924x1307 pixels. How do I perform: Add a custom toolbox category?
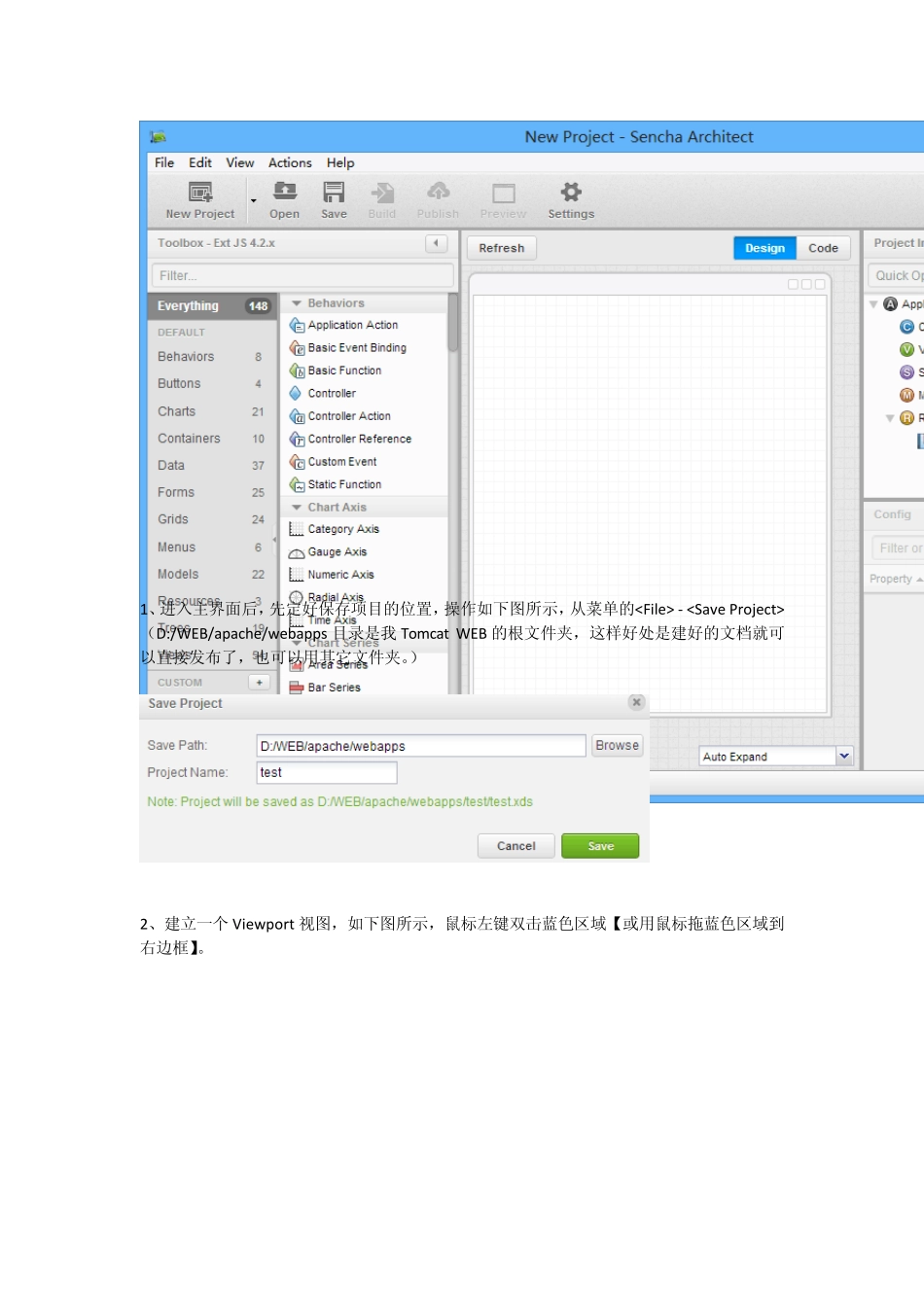259,683
